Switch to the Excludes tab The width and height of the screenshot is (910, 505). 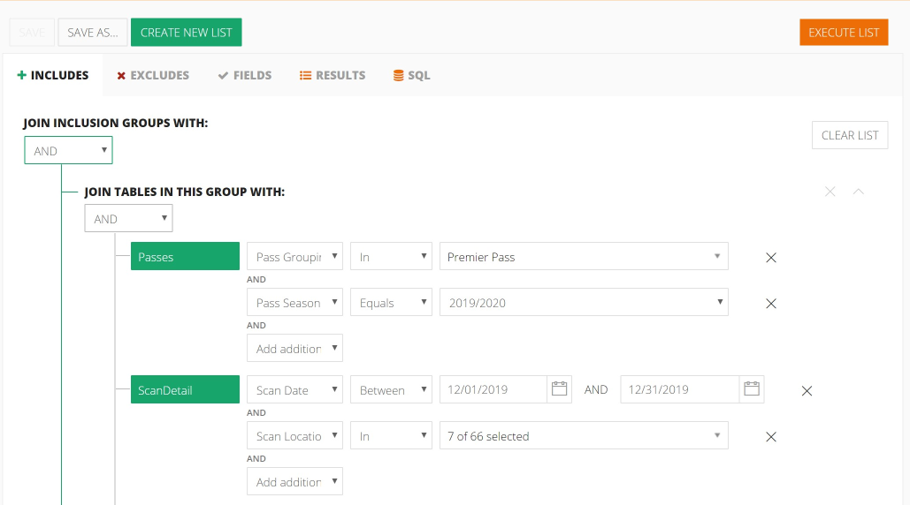tap(153, 75)
